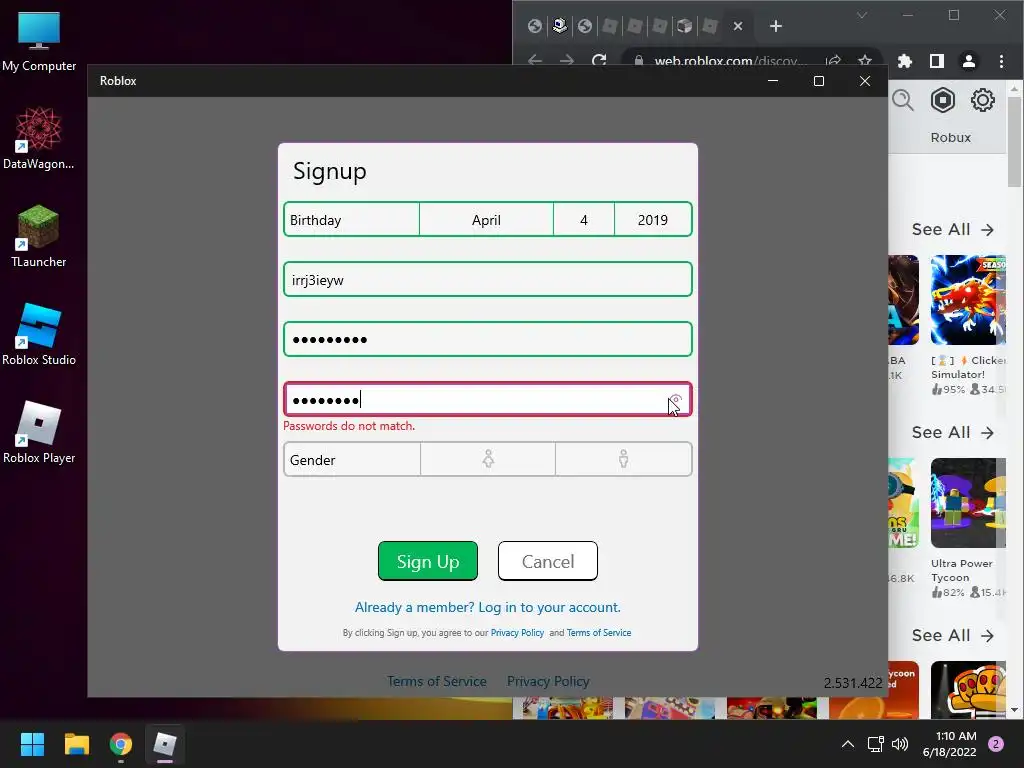Close the active Chrome tab

[738, 26]
